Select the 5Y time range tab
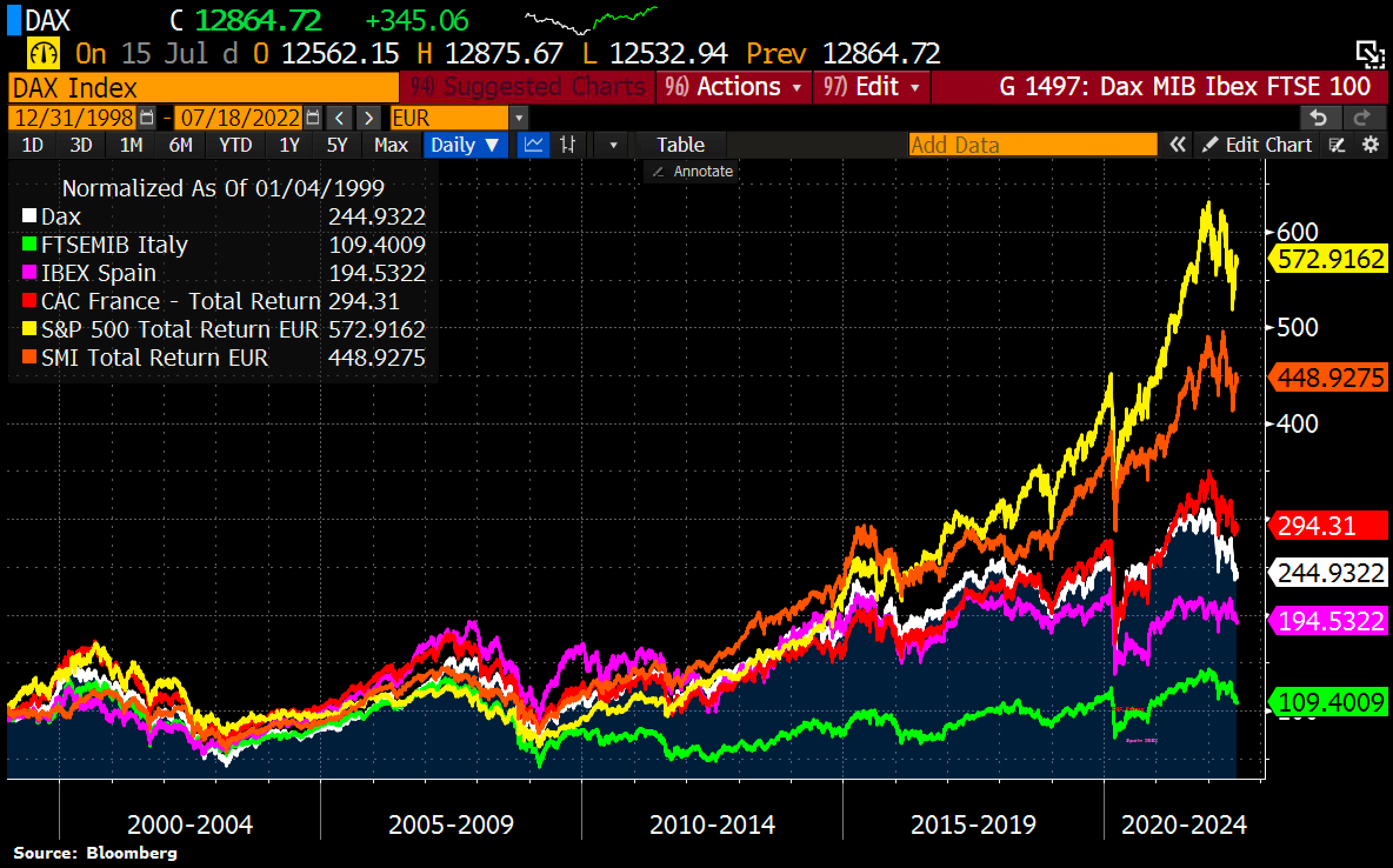This screenshot has width=1393, height=868. (337, 145)
